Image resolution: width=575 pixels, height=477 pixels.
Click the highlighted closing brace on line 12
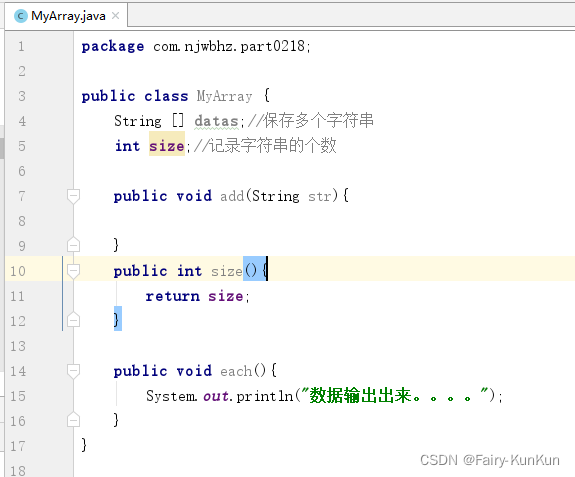coord(117,319)
